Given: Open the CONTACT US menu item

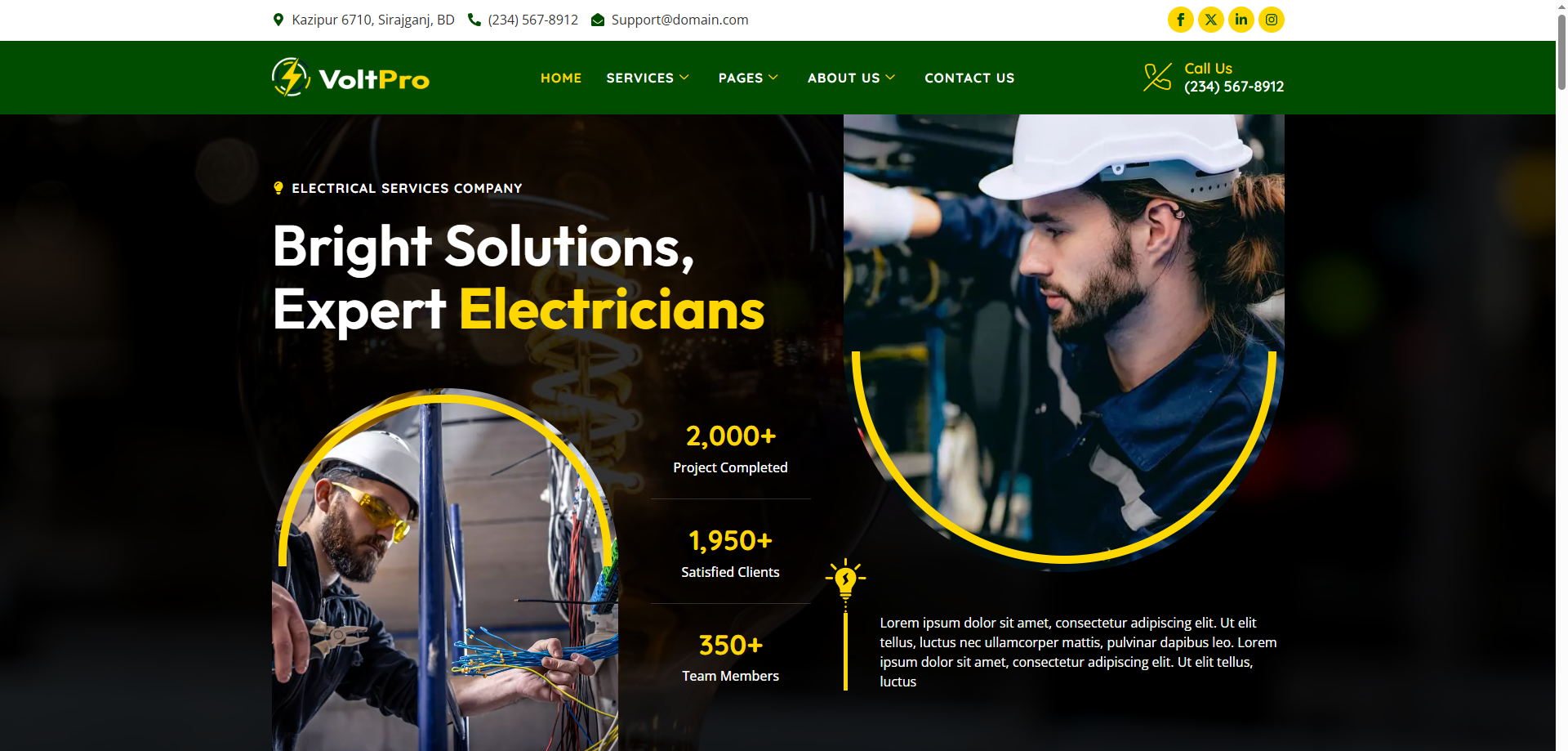Looking at the screenshot, I should pos(969,78).
